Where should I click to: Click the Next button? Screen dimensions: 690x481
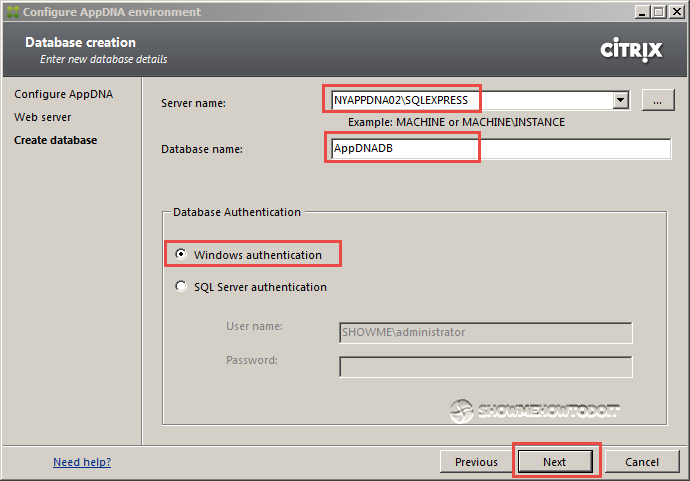coord(554,462)
